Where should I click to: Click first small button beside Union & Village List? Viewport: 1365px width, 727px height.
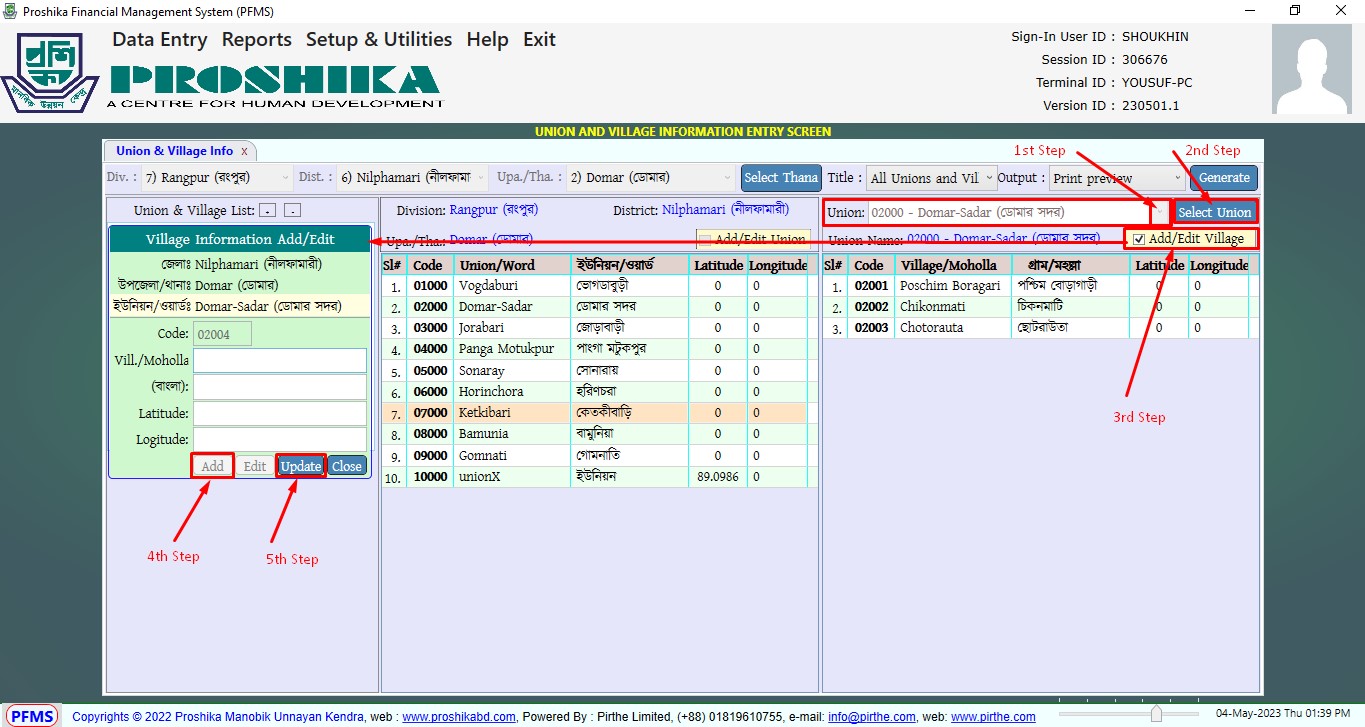(x=266, y=211)
